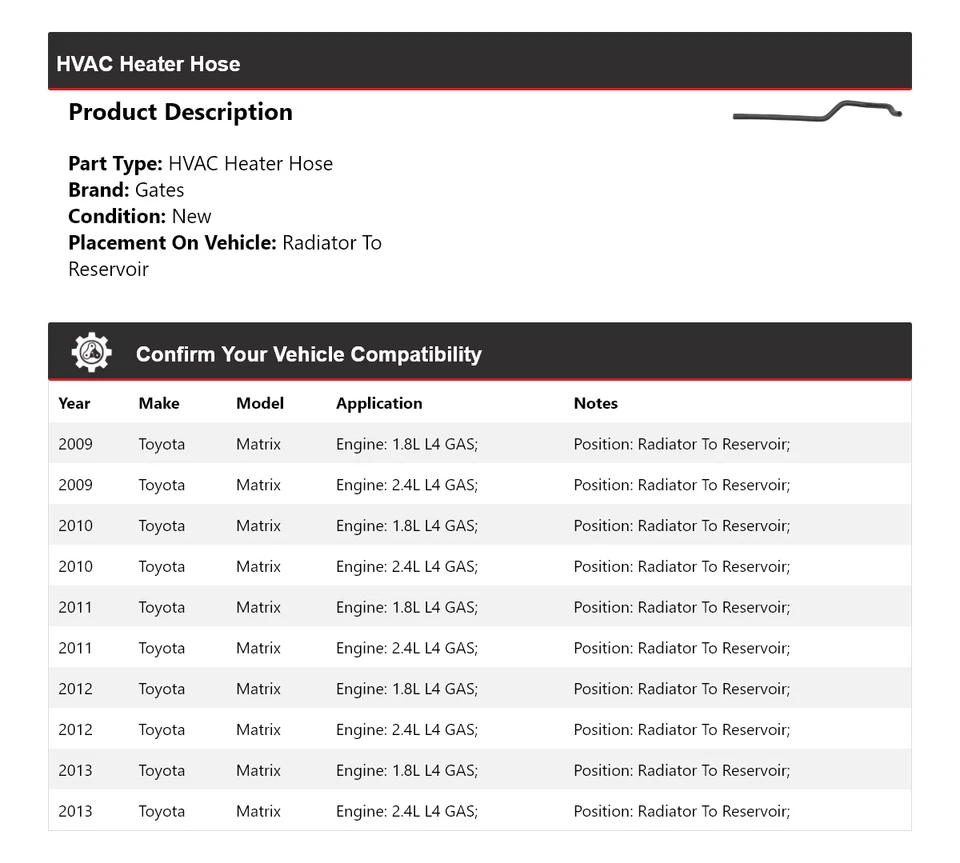Click the HVAC Heater Hose header title
This screenshot has height=863, width=960.
[x=148, y=64]
